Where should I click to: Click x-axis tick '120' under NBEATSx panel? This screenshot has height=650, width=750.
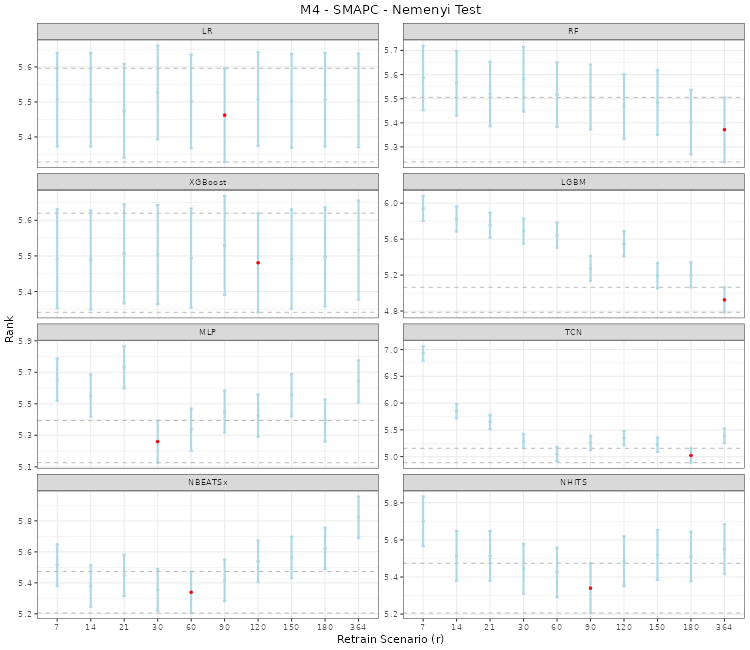pyautogui.click(x=258, y=627)
